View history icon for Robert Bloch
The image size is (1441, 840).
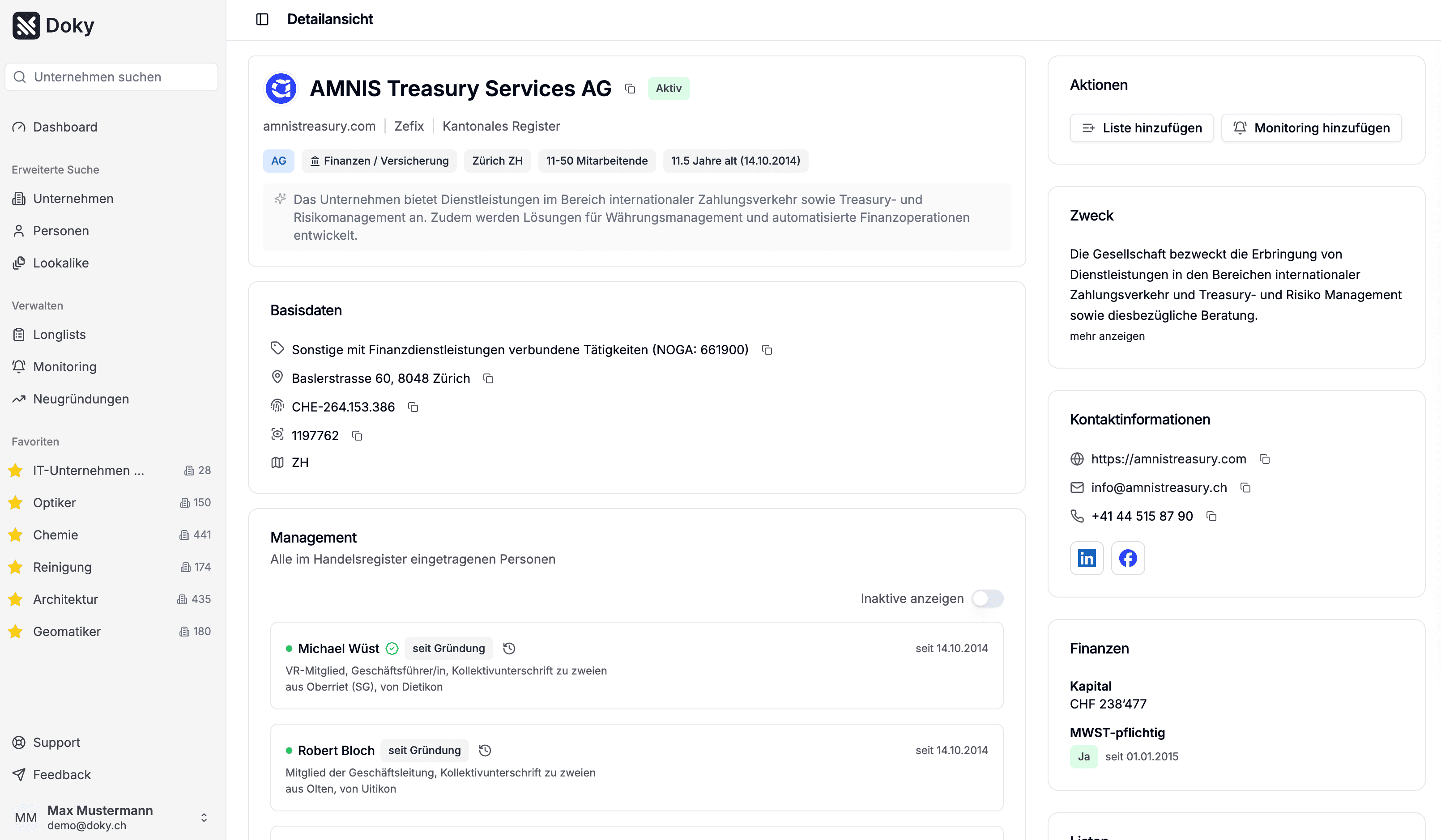[x=485, y=750]
